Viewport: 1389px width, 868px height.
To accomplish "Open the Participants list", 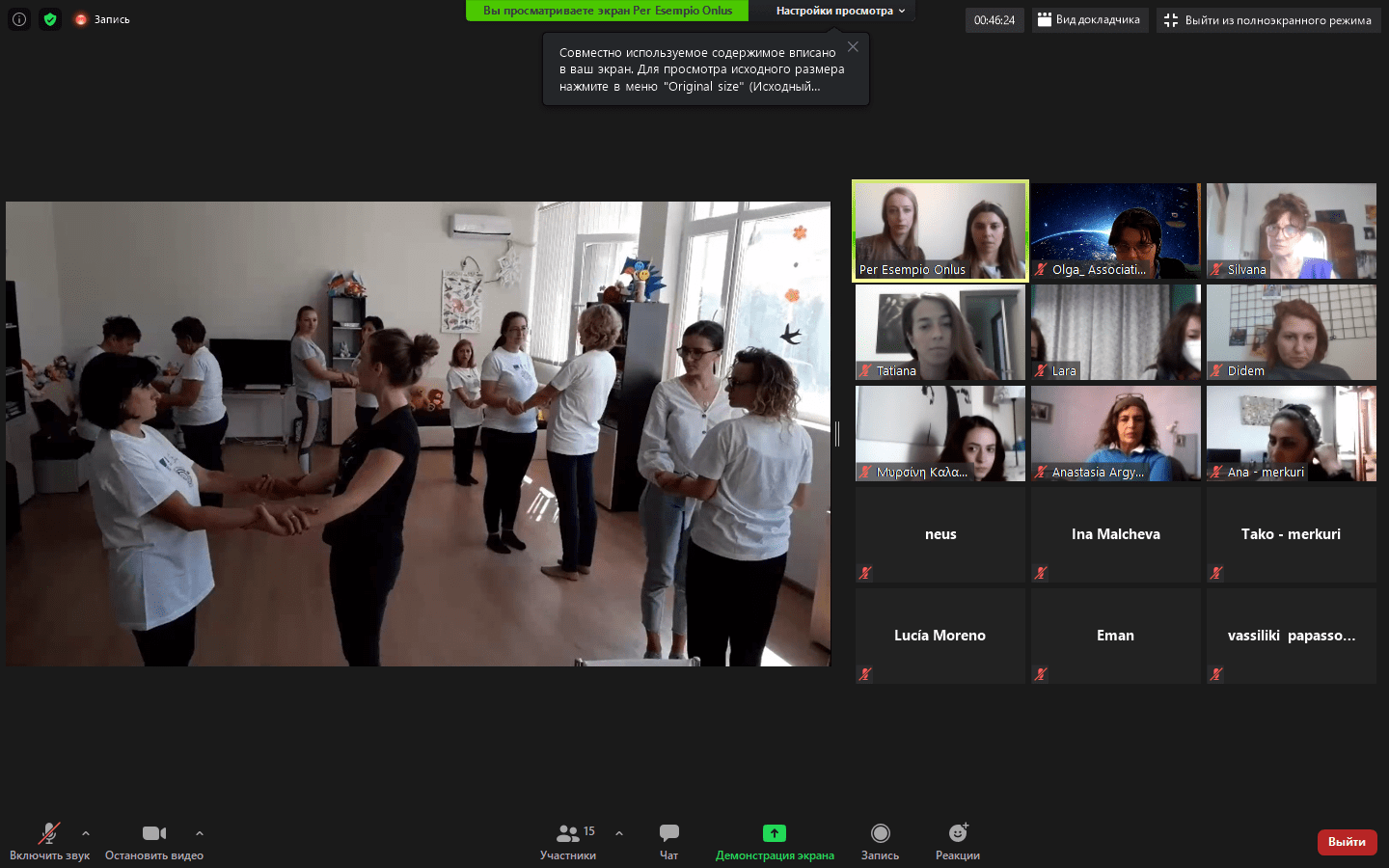I will [568, 840].
